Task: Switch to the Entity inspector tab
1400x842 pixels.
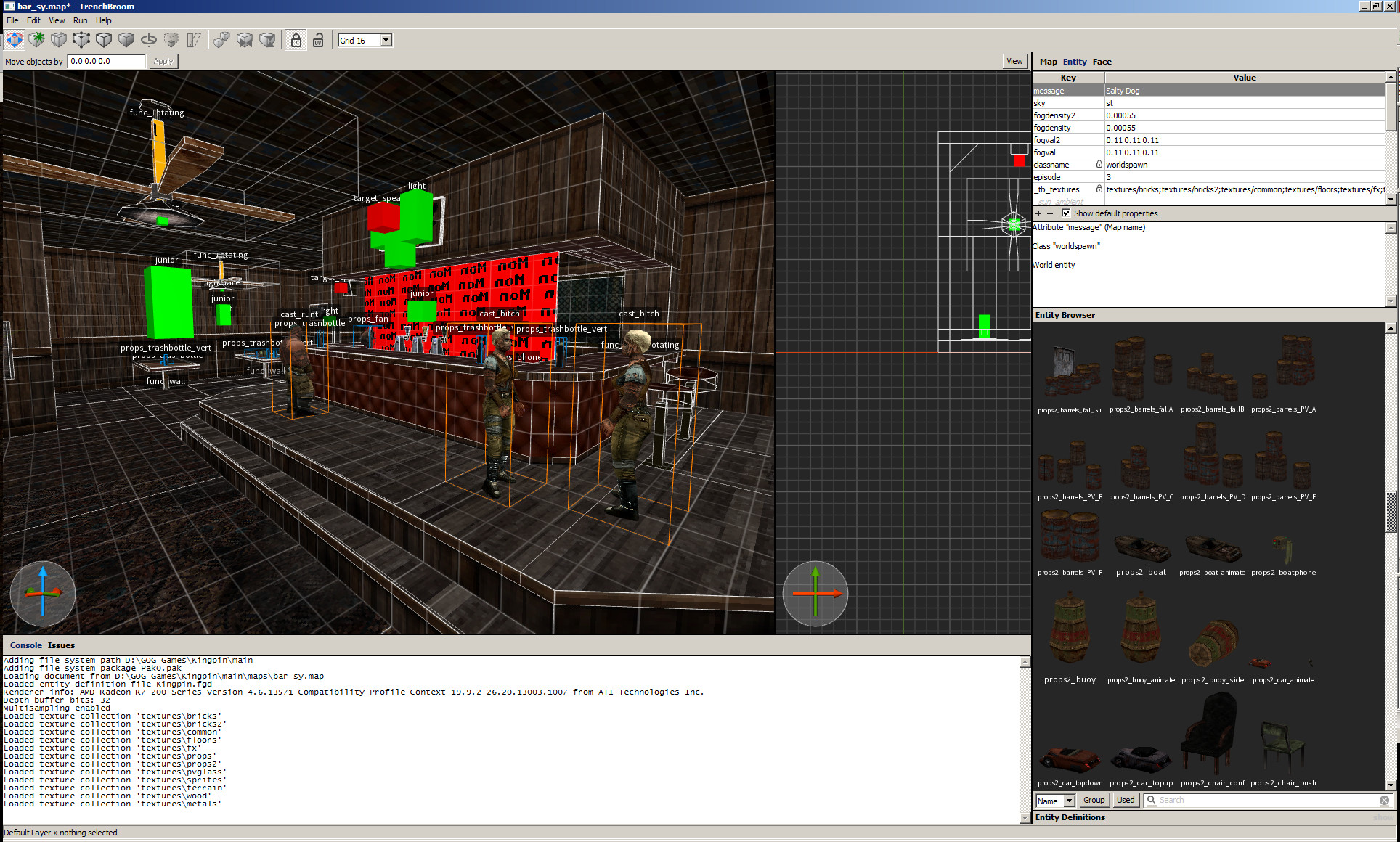Action: click(x=1075, y=62)
